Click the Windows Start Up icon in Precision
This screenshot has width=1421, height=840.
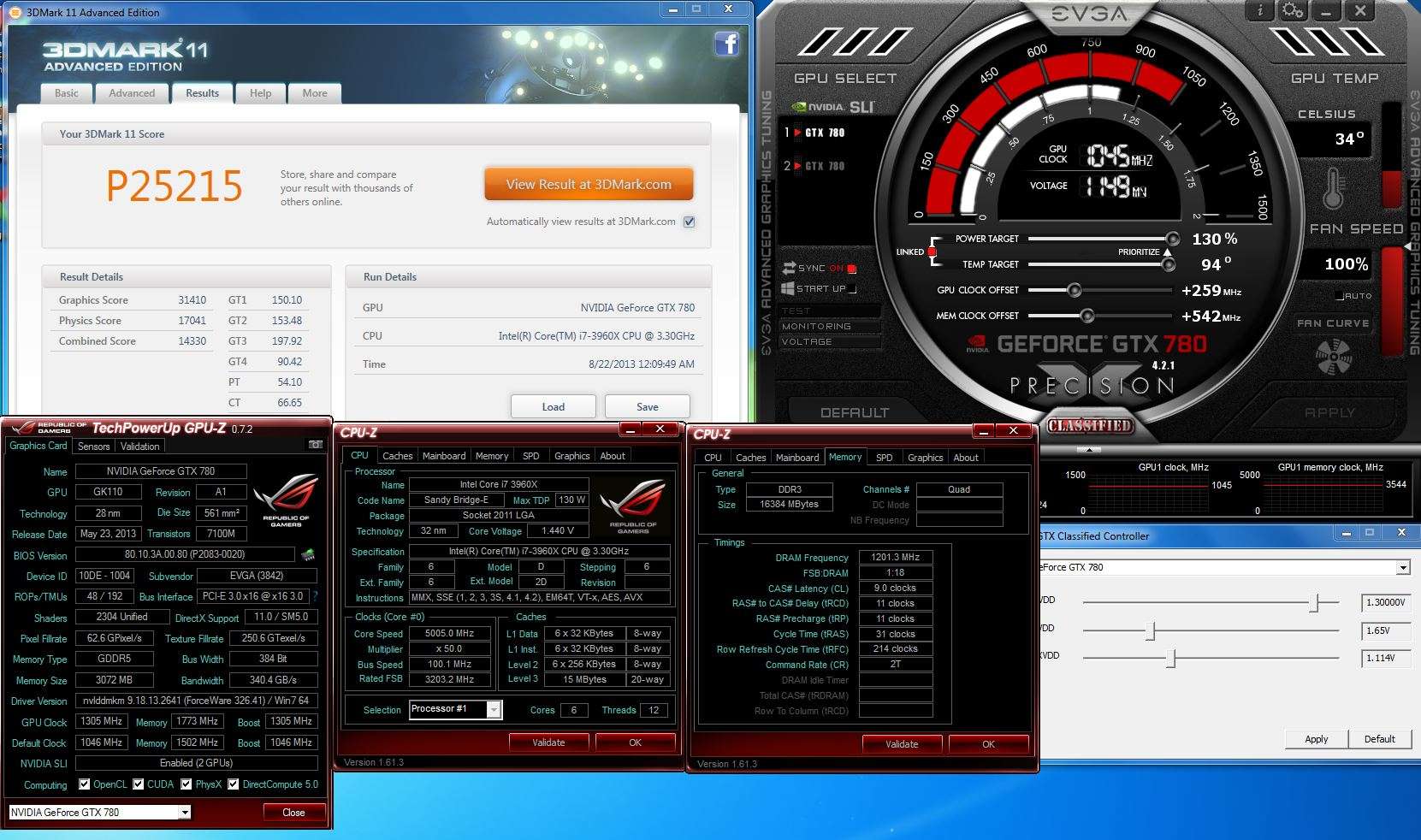tap(789, 289)
